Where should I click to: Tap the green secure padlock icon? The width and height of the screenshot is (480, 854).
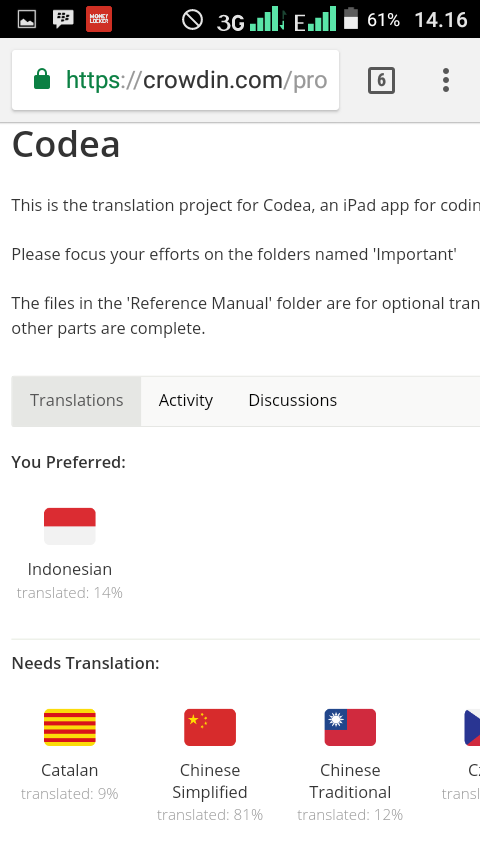42,79
